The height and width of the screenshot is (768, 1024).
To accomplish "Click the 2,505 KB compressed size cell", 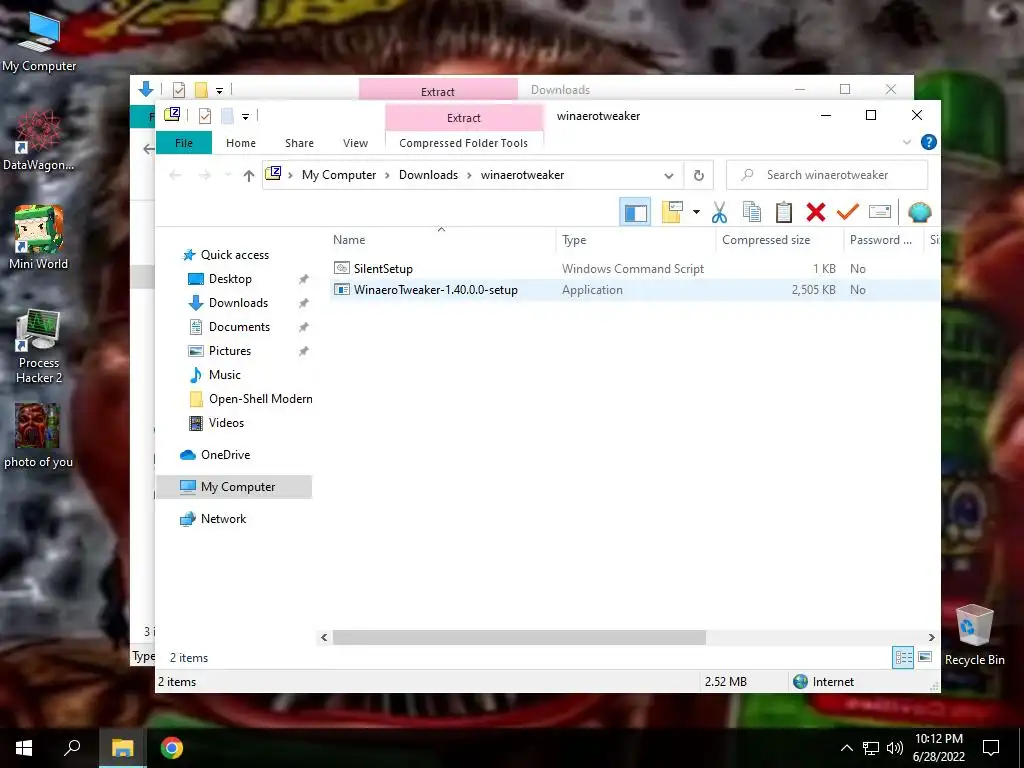I will (x=813, y=290).
